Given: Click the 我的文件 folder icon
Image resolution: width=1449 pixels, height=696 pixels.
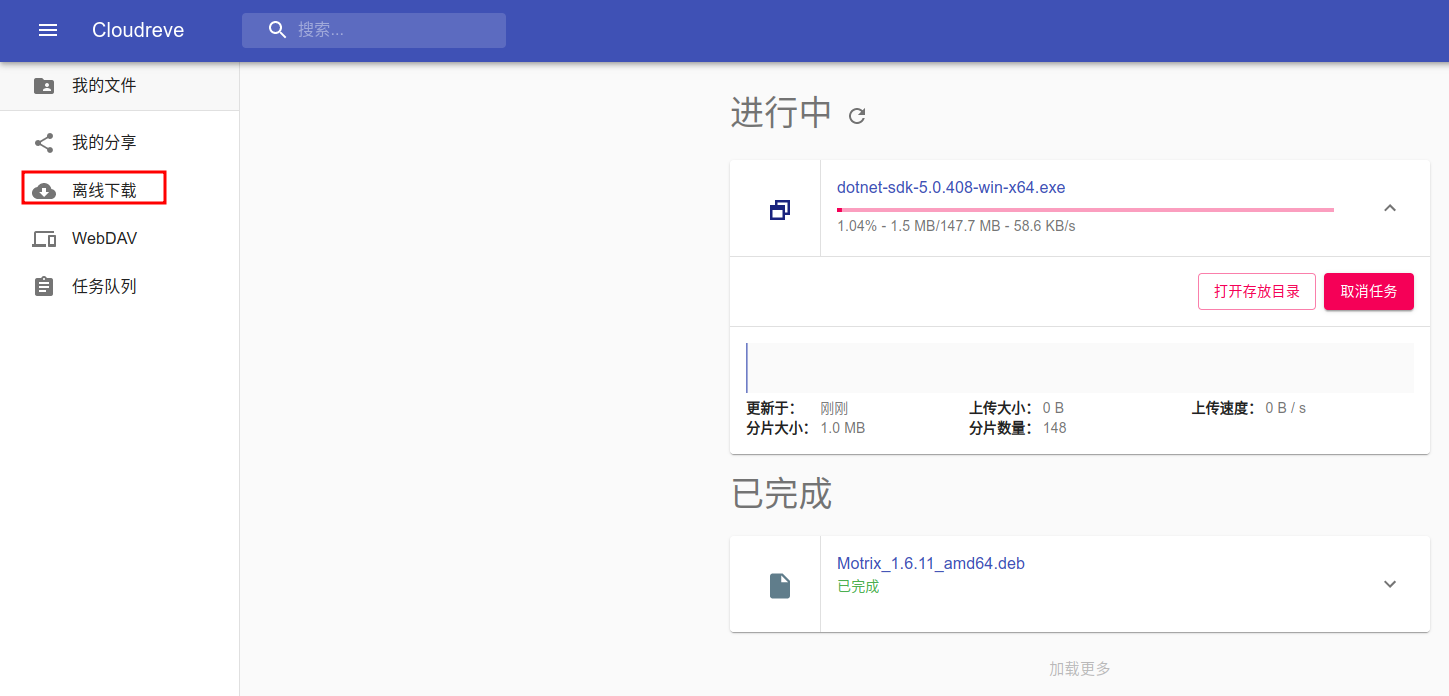Looking at the screenshot, I should tap(44, 86).
